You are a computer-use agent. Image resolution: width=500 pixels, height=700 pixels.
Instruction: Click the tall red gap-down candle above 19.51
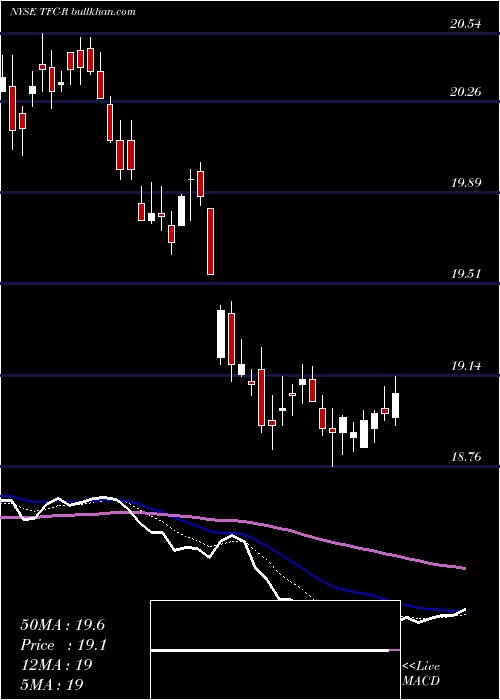[x=210, y=241]
